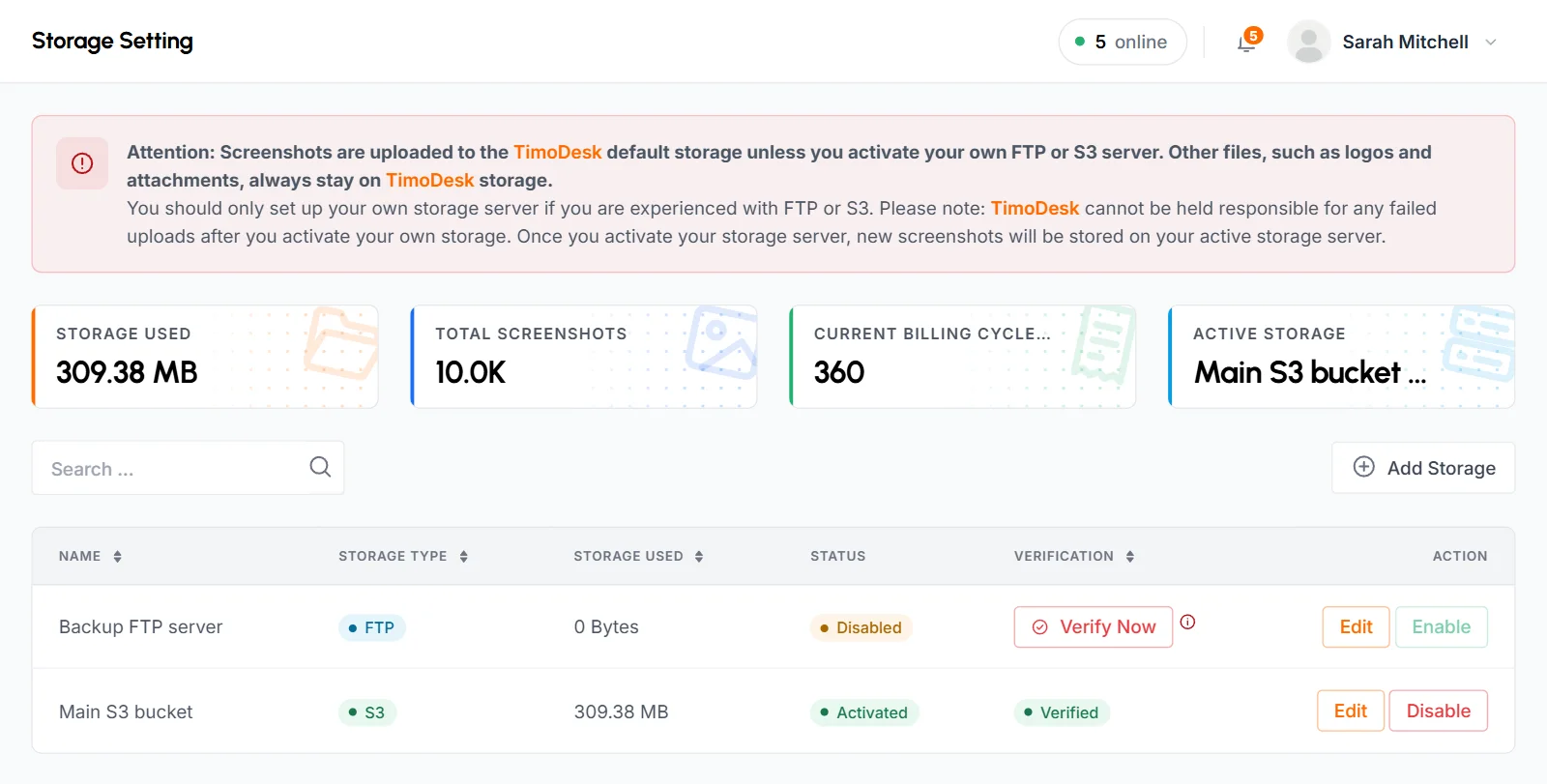Click the ACTION column header
The width and height of the screenshot is (1547, 784).
click(1460, 556)
